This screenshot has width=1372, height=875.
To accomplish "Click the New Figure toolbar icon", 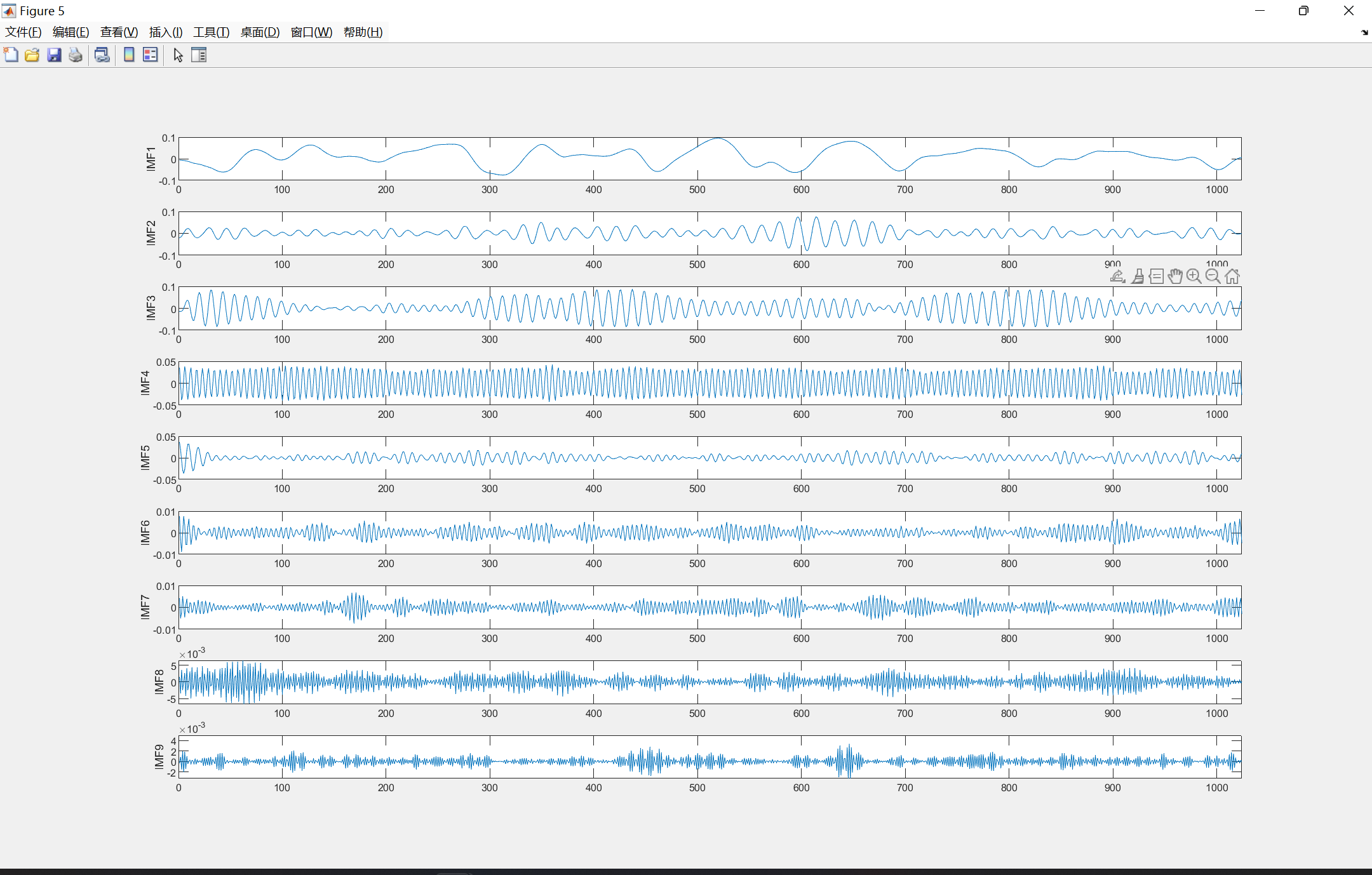I will pyautogui.click(x=11, y=55).
